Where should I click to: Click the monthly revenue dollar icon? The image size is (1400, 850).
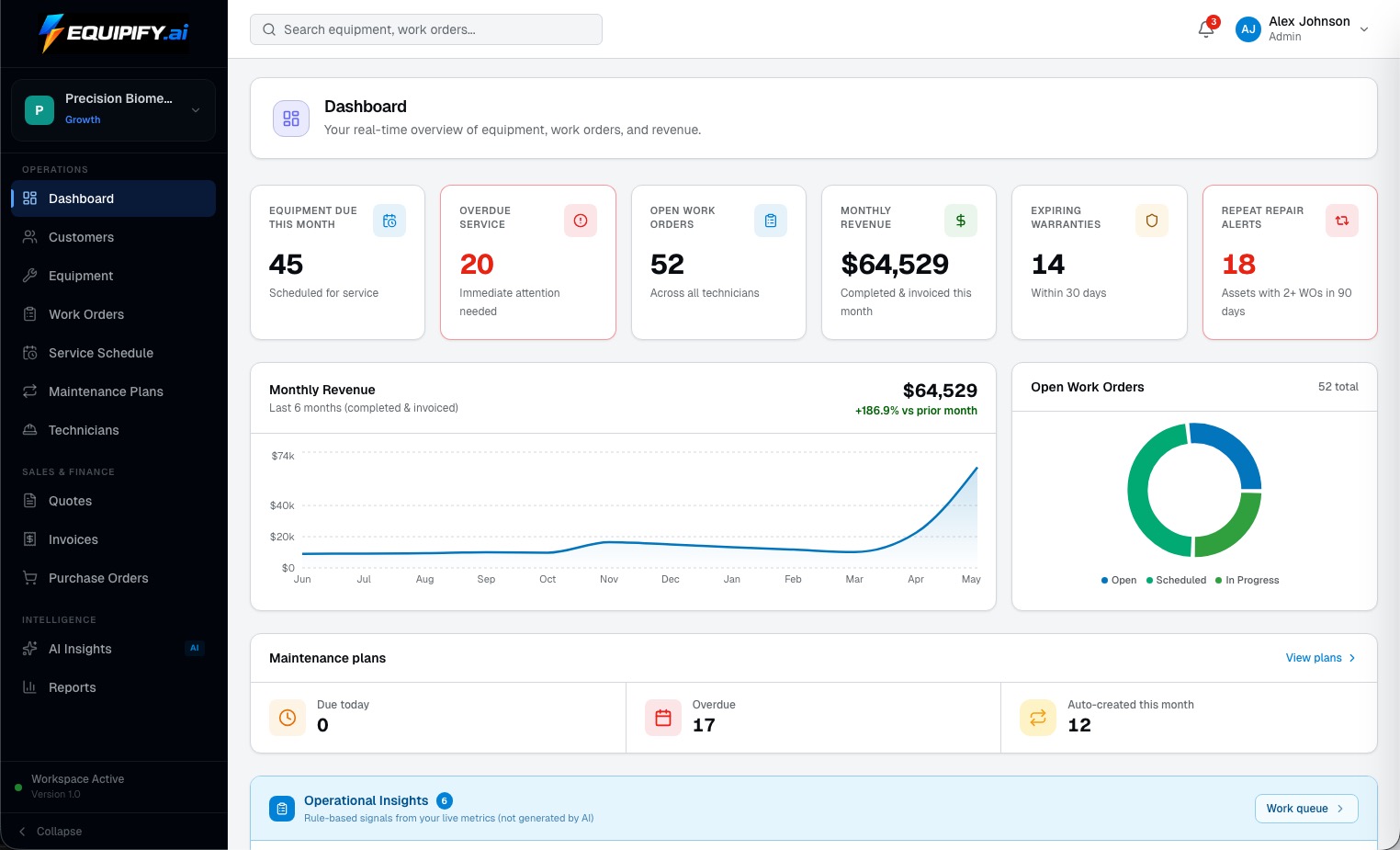[961, 221]
